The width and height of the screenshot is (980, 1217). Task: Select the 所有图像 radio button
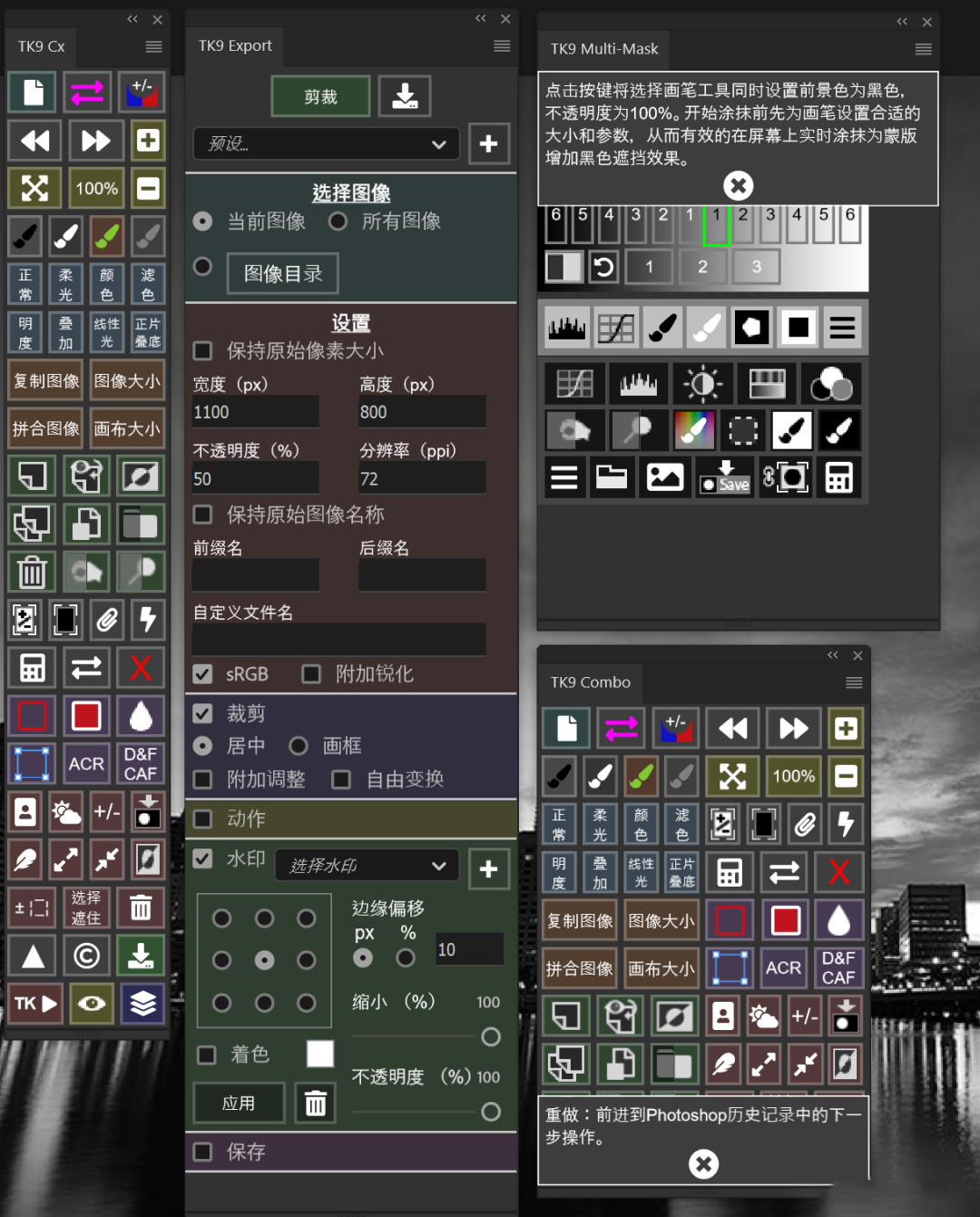click(338, 221)
